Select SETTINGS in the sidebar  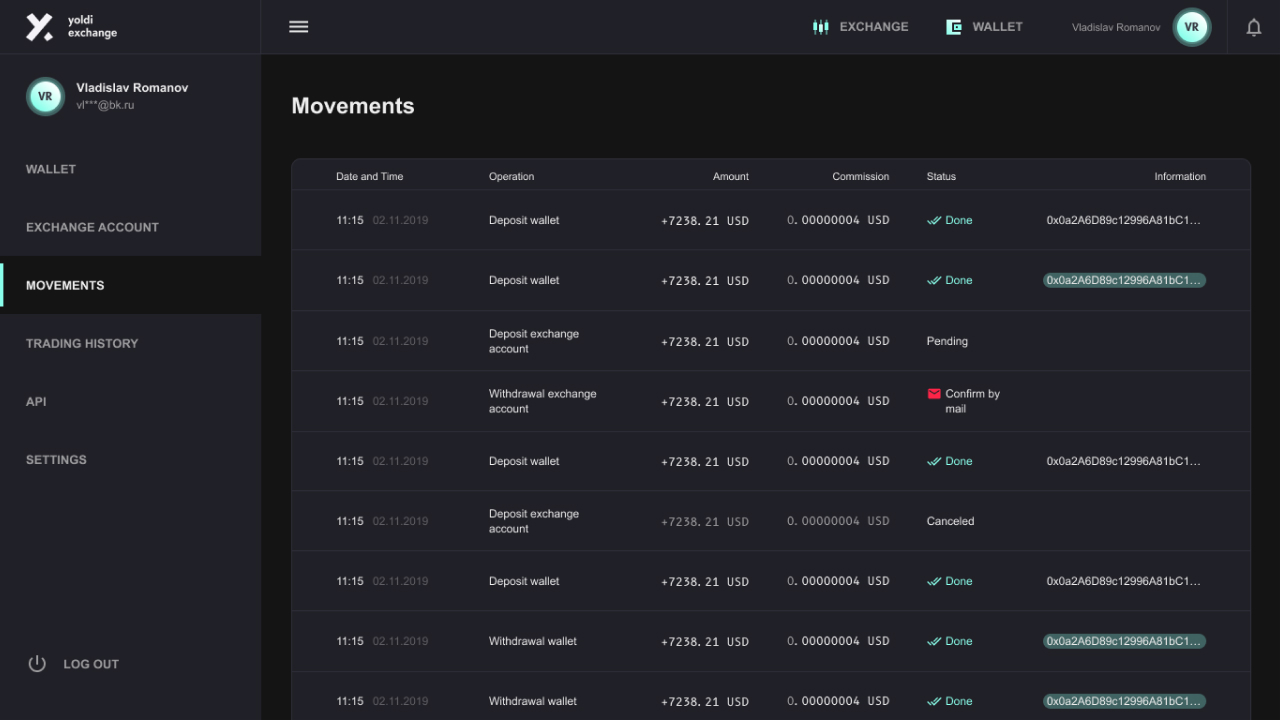[x=56, y=459]
